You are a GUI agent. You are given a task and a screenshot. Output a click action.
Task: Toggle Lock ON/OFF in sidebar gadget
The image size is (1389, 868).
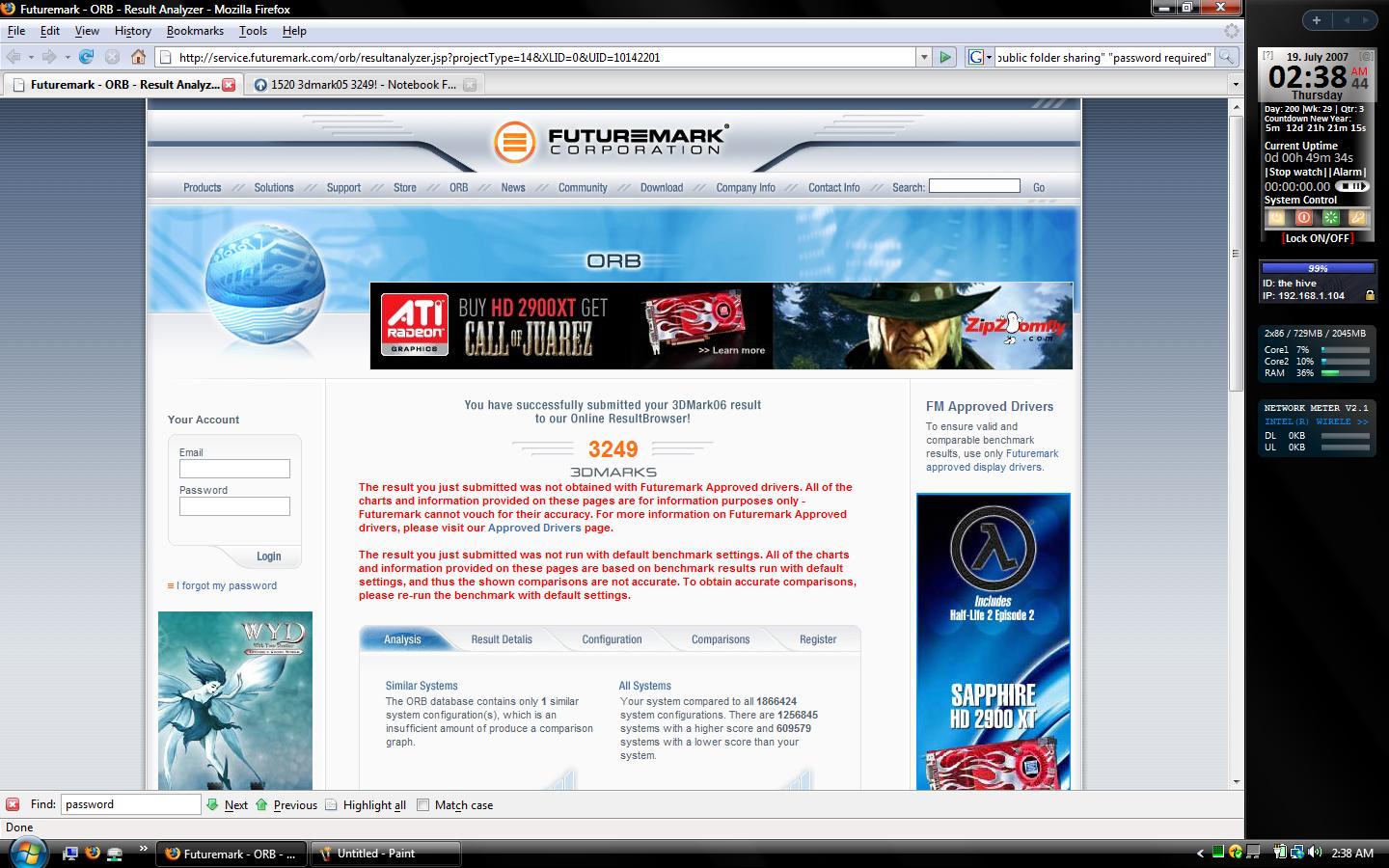[x=1317, y=238]
